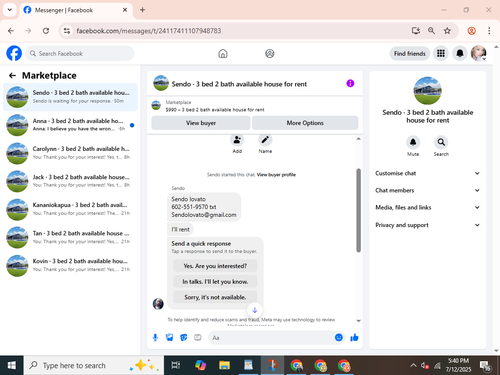Click the browser address bar URL

coord(149,31)
